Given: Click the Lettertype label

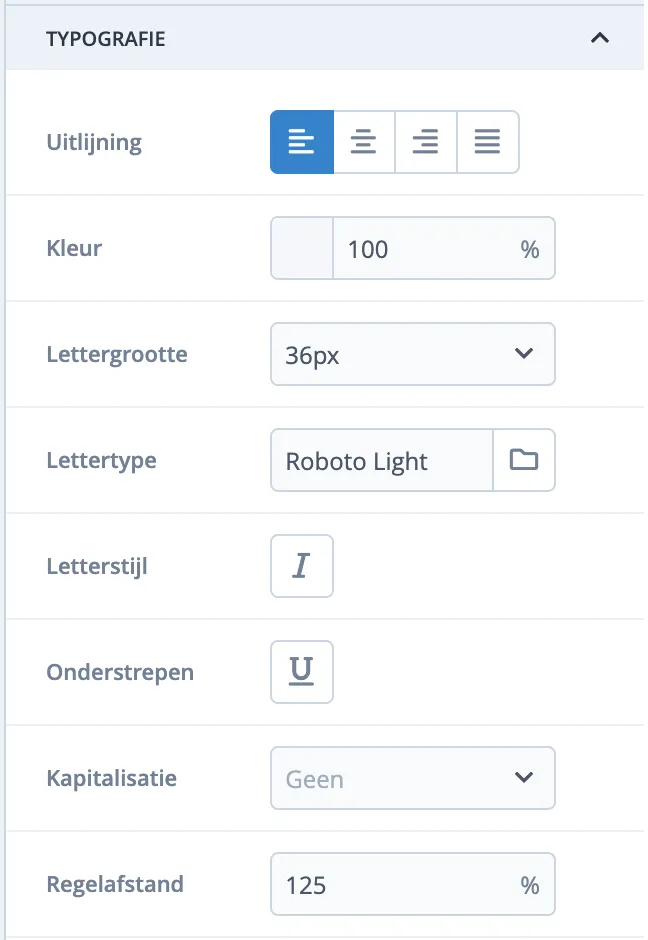Looking at the screenshot, I should point(100,460).
